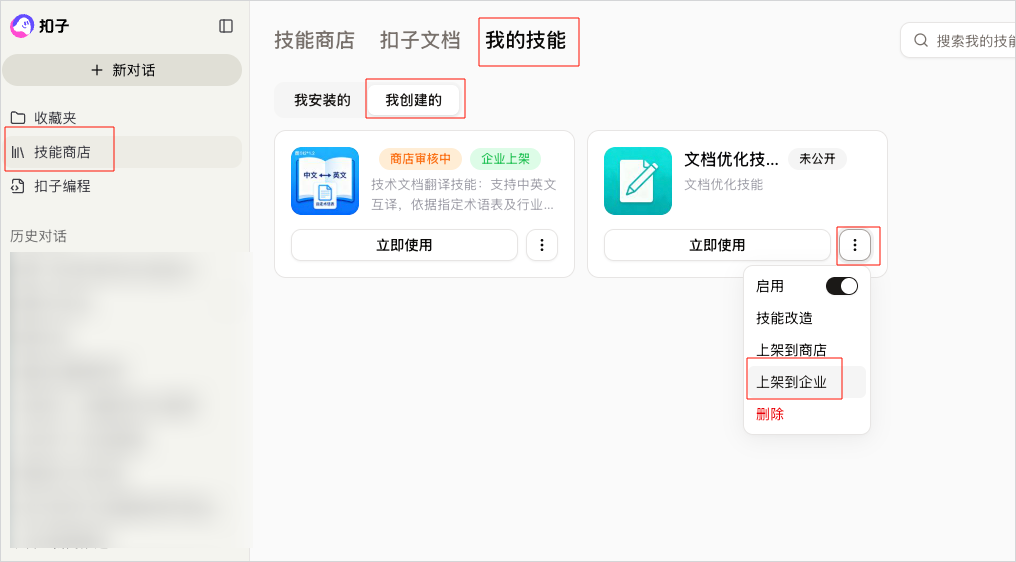Show the 我创建的 skills list
This screenshot has height=562, width=1016.
413,100
